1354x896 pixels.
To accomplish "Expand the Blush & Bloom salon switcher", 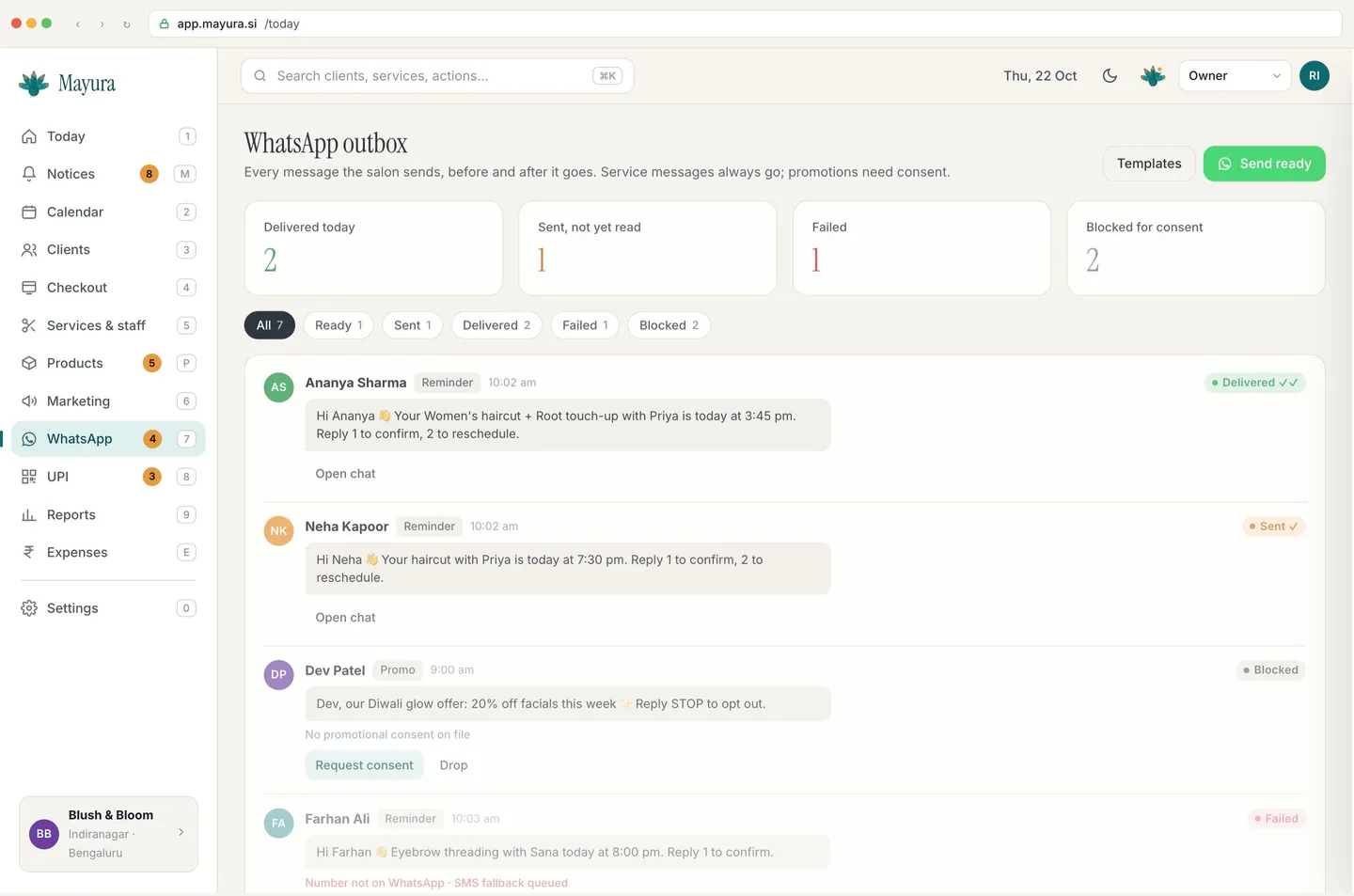I will pos(108,834).
